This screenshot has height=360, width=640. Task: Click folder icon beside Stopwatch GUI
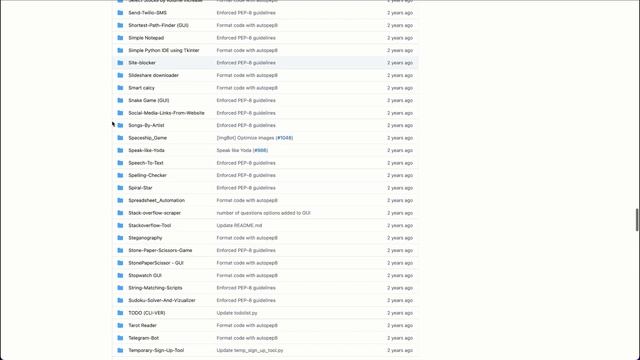120,276
